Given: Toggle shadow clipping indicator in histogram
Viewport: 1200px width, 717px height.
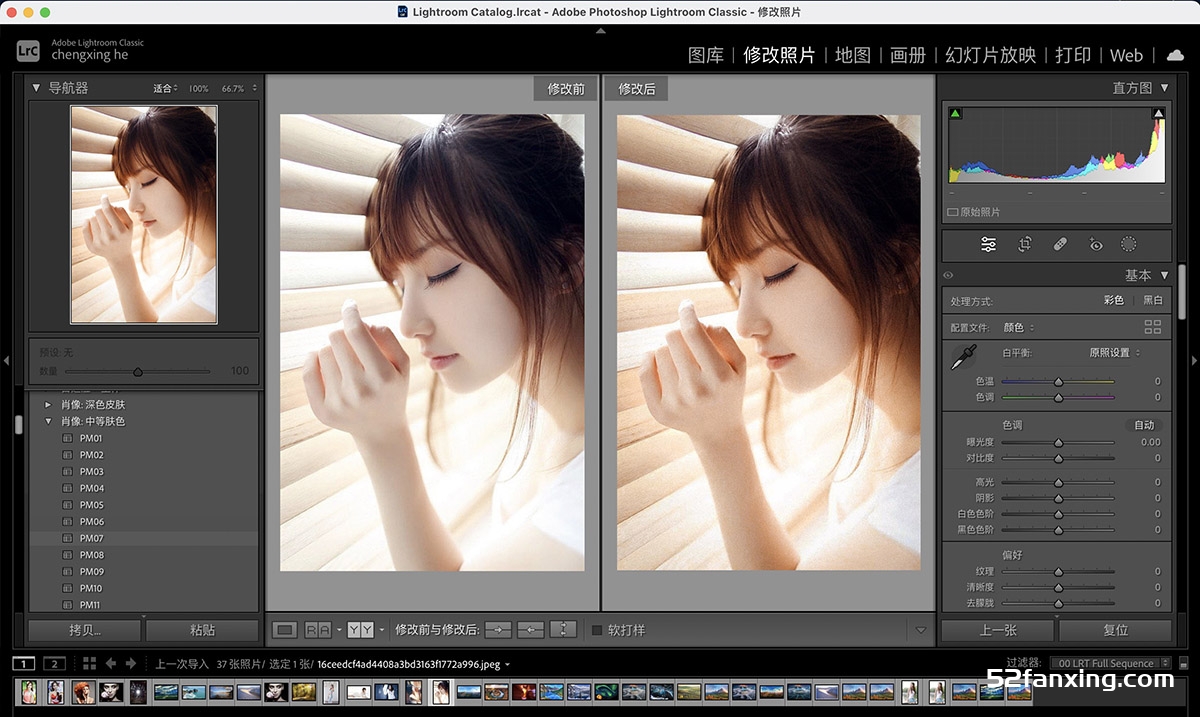Looking at the screenshot, I should [x=955, y=114].
